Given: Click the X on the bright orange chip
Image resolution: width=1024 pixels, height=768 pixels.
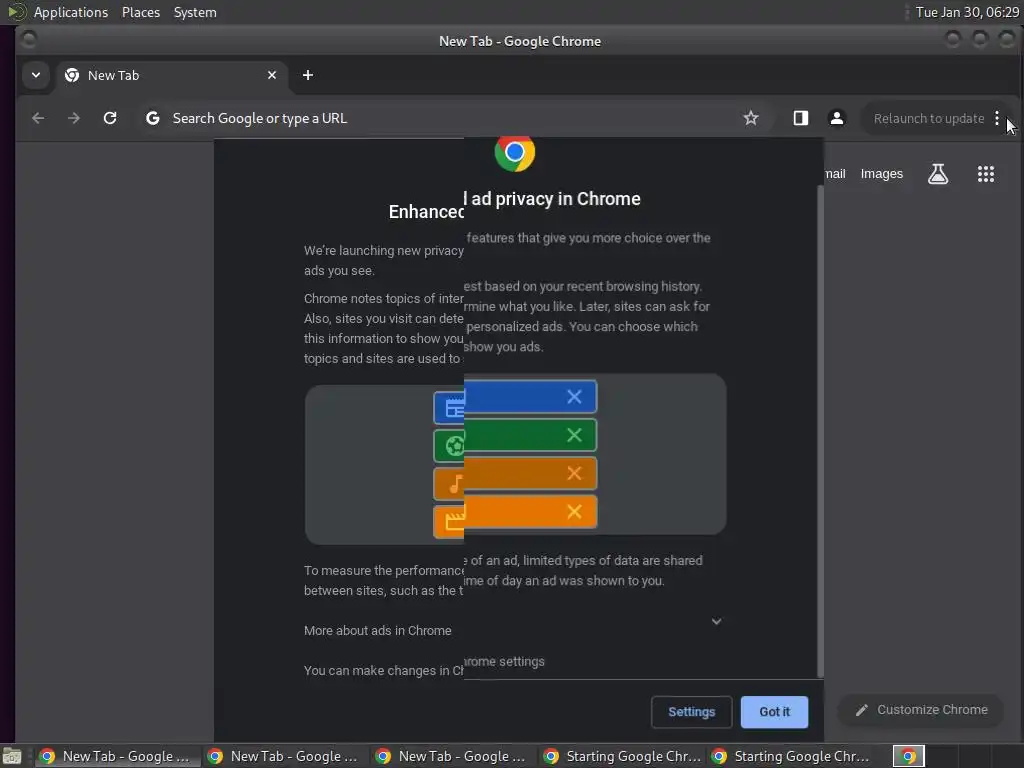Looking at the screenshot, I should (574, 511).
